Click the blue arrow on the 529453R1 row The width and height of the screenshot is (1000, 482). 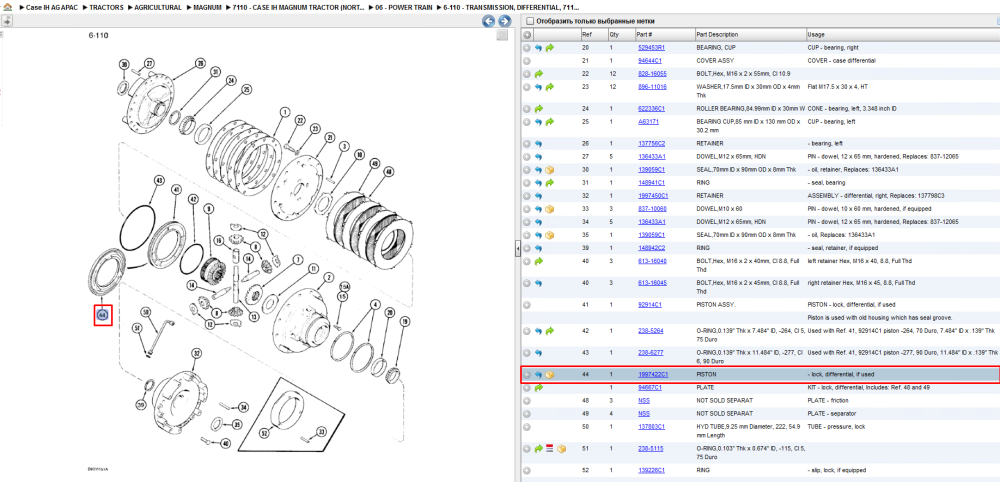pyautogui.click(x=538, y=48)
